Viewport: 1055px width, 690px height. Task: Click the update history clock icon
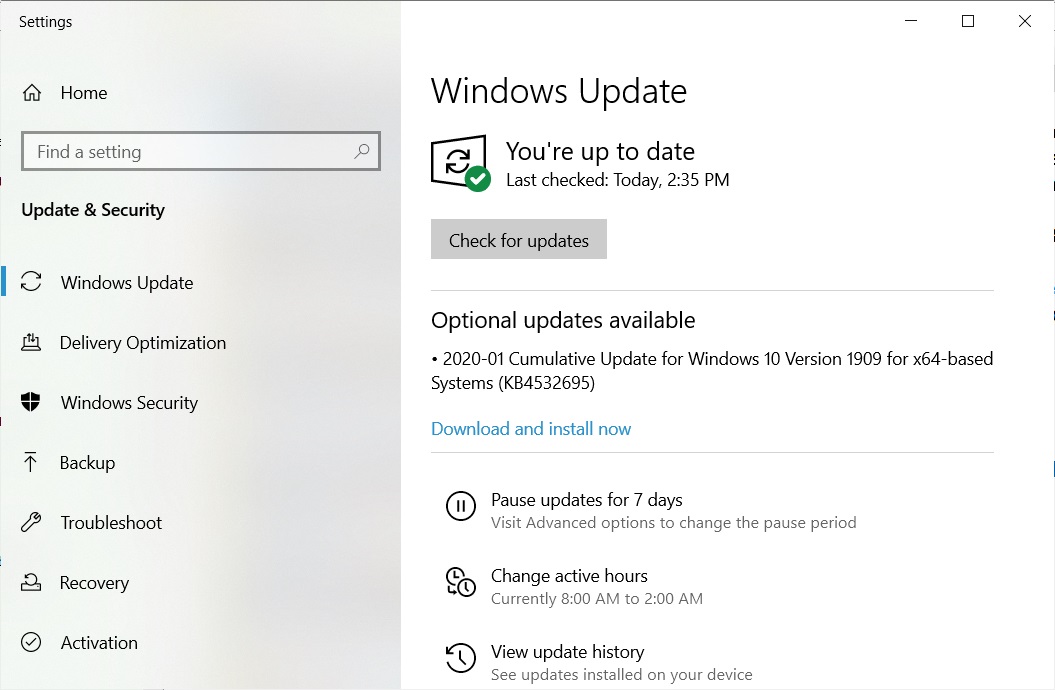point(461,658)
